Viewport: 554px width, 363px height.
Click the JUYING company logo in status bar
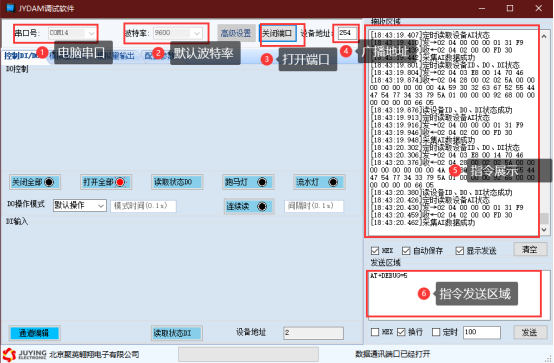pos(24,354)
